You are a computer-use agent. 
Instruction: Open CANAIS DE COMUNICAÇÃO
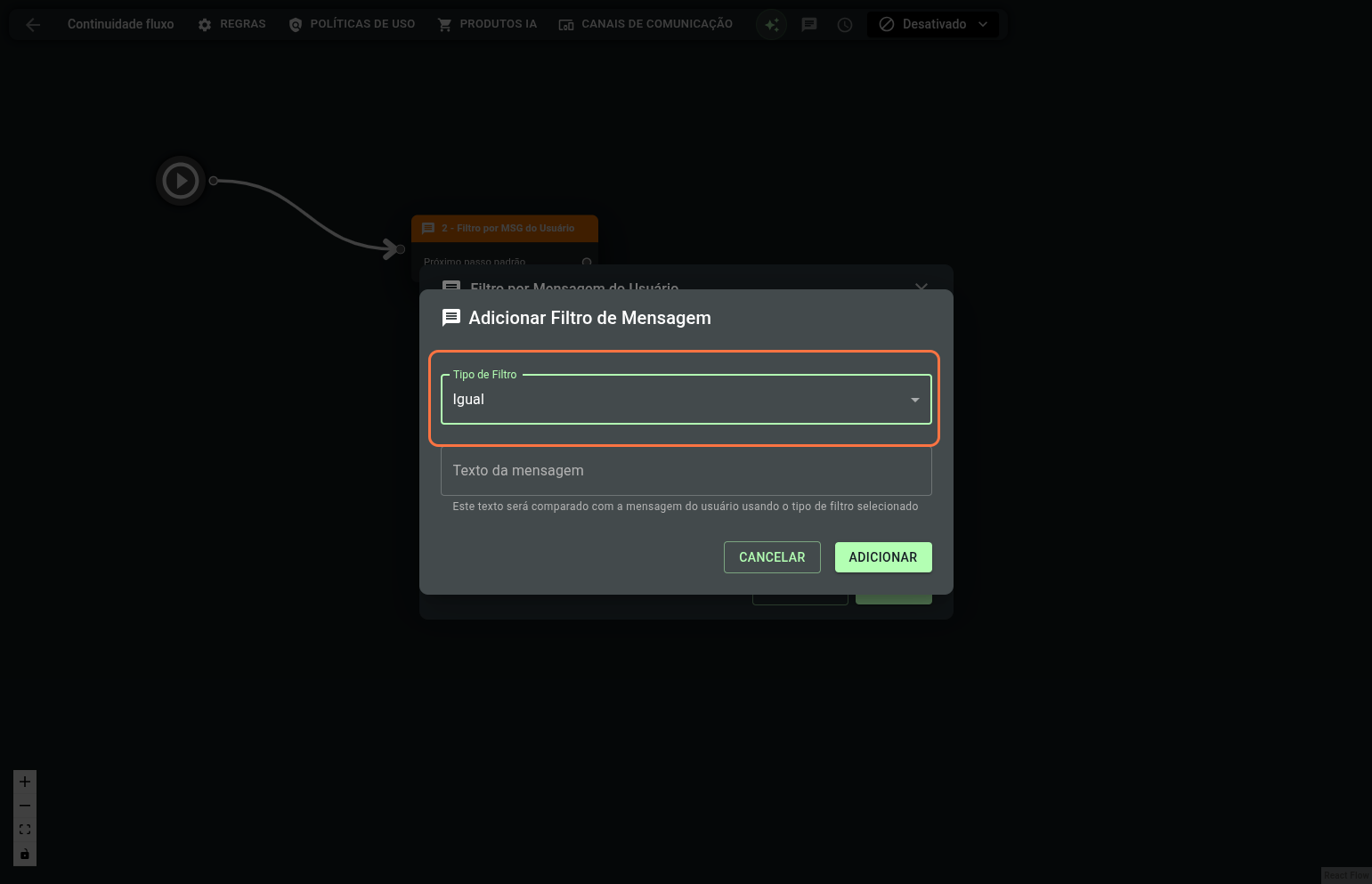coord(645,25)
